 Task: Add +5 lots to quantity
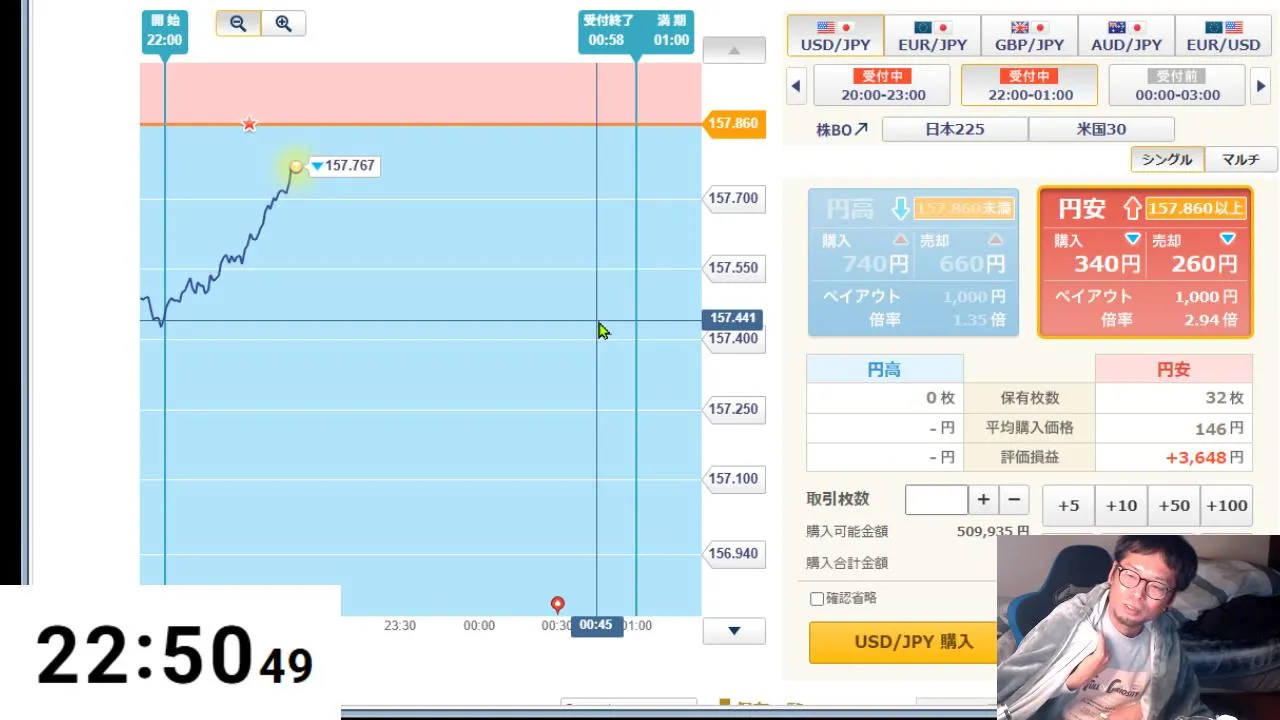click(x=1069, y=505)
